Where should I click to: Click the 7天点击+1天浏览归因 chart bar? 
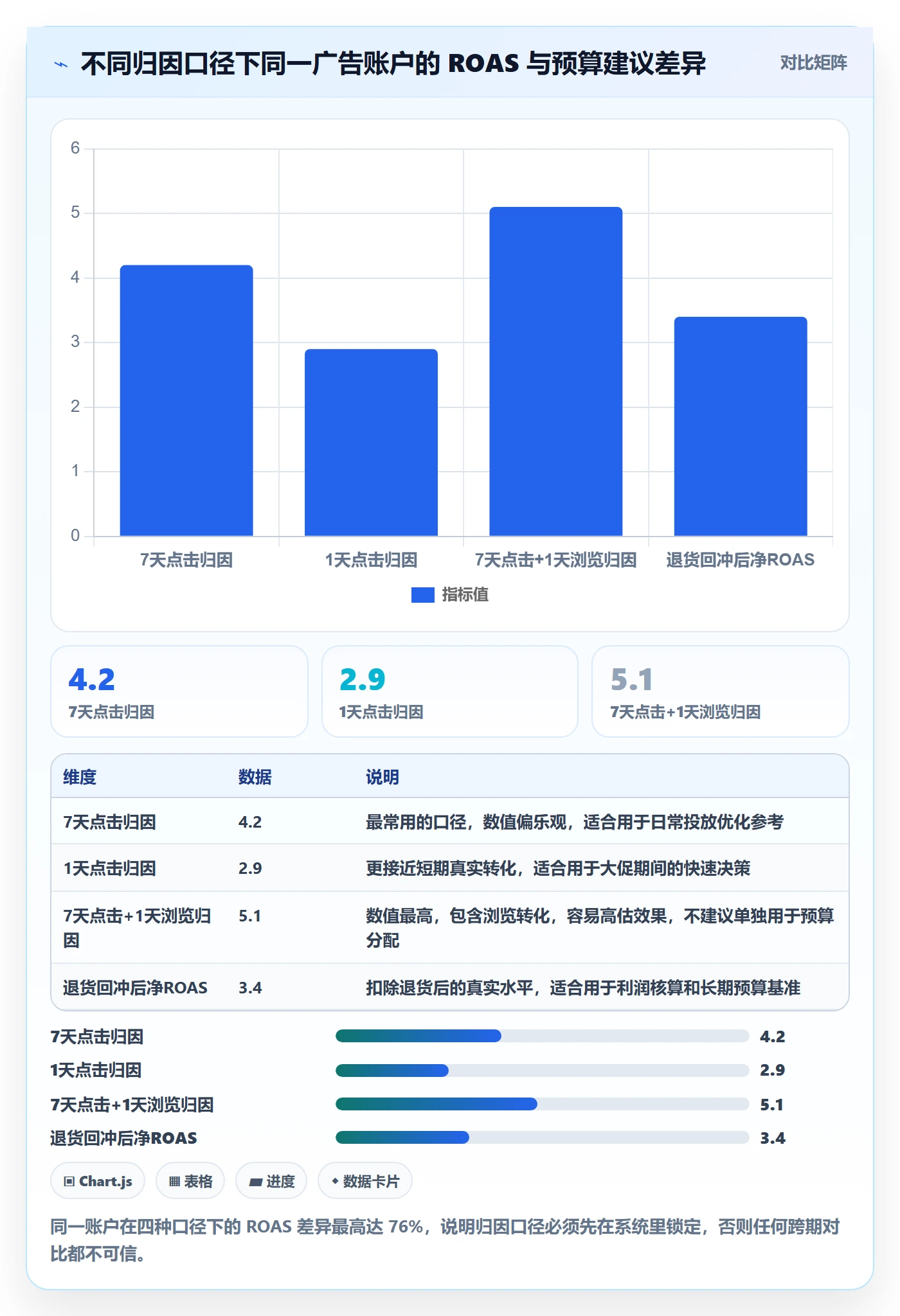(556, 371)
